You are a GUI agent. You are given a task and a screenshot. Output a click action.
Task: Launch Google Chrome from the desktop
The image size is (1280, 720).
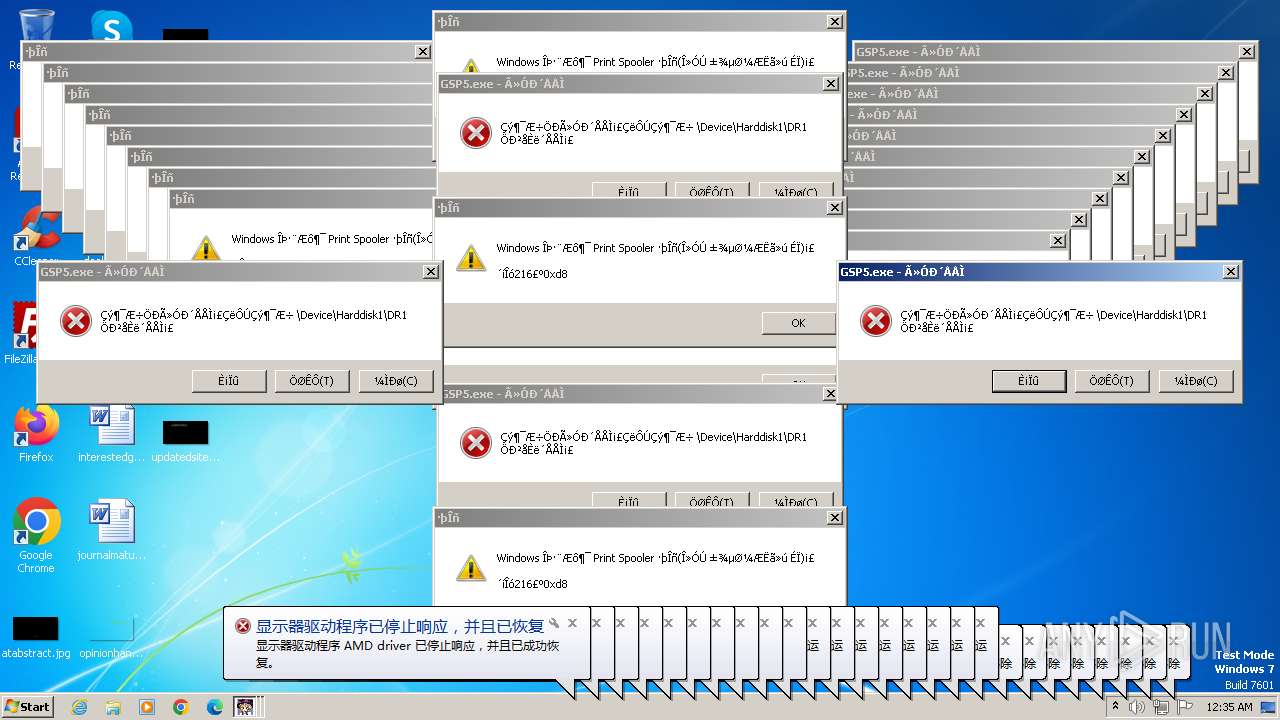click(36, 536)
